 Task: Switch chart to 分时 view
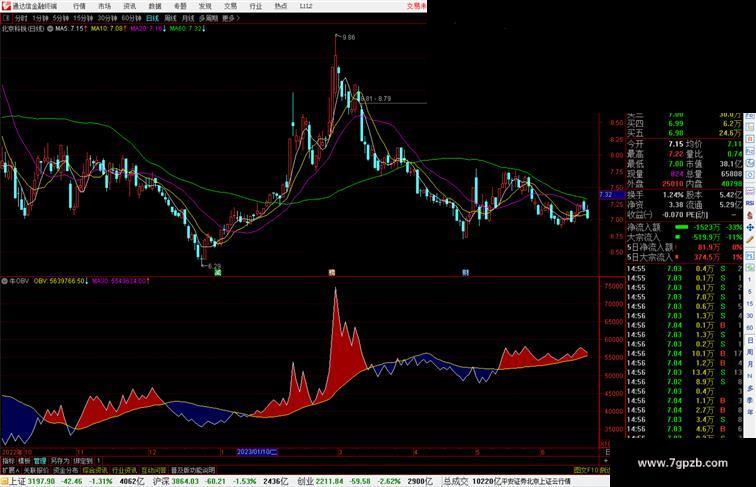tap(21, 18)
